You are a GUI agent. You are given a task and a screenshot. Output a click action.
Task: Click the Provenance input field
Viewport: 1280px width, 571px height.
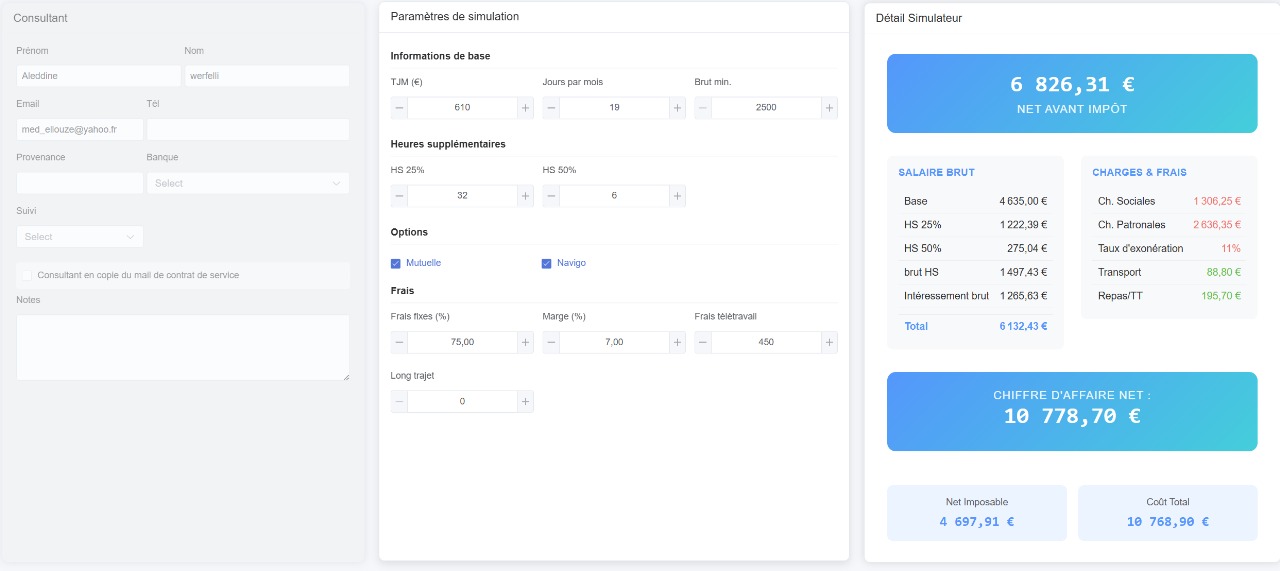[80, 183]
